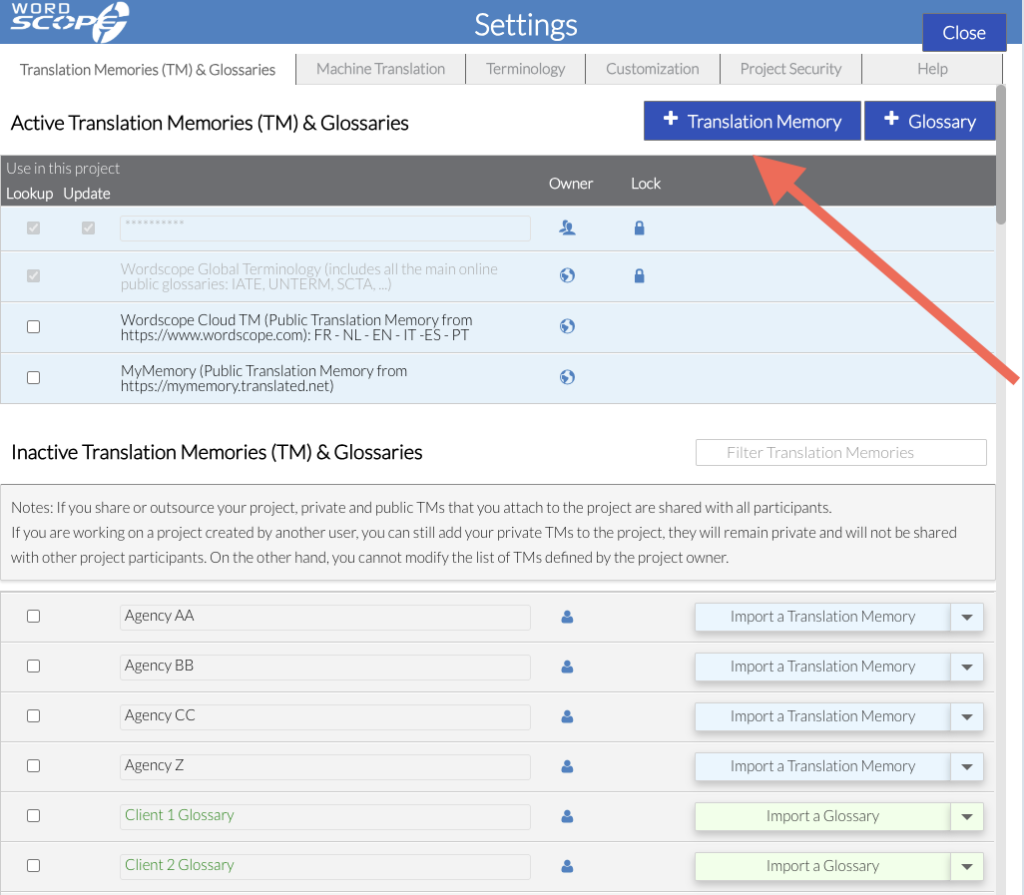Click the Wordscope logo
The height and width of the screenshot is (895, 1024).
point(70,22)
